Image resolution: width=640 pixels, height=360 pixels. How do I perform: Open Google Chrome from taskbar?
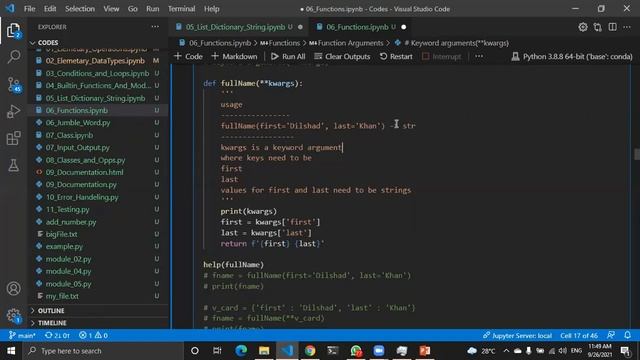[310, 351]
